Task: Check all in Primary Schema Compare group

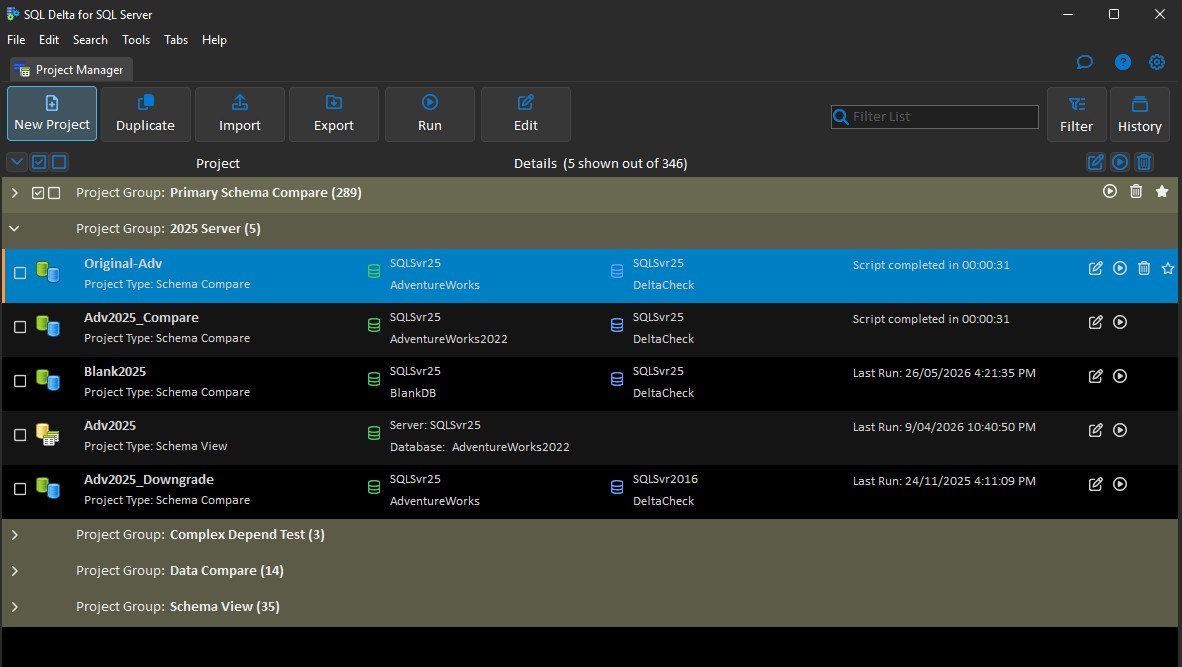Action: click(38, 193)
